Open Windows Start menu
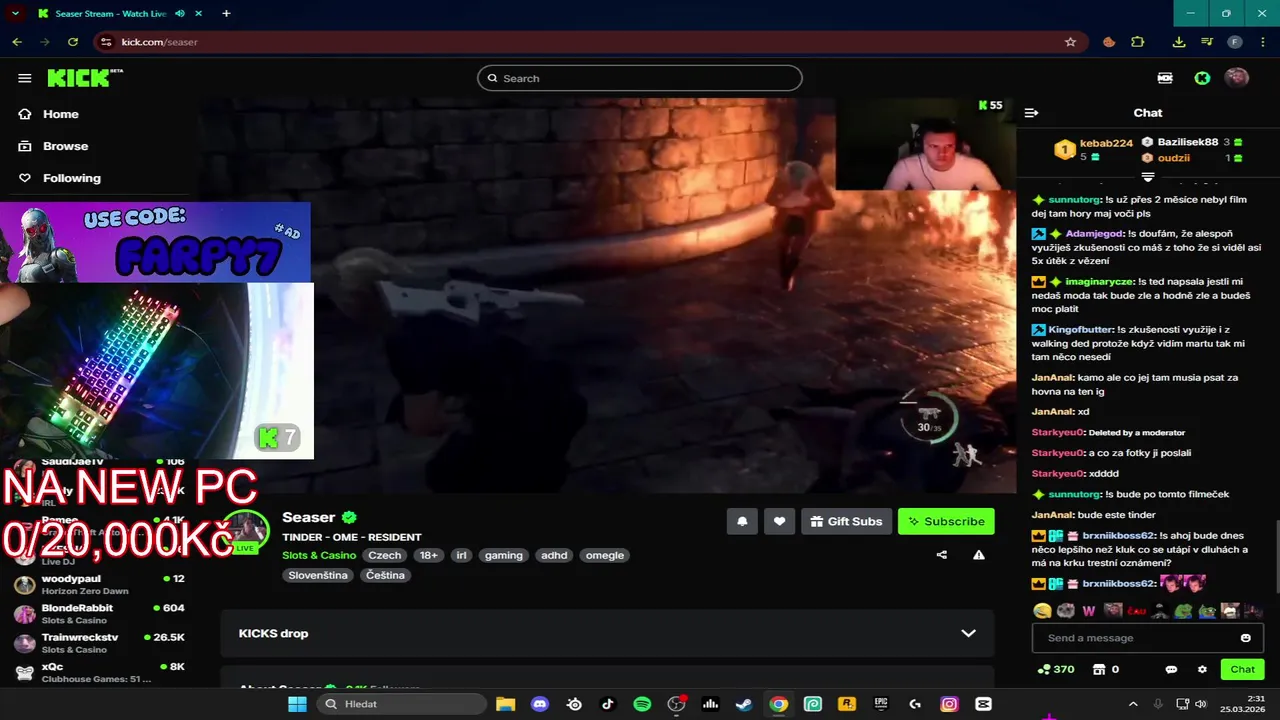Screen dimensions: 1280x720 (297, 704)
